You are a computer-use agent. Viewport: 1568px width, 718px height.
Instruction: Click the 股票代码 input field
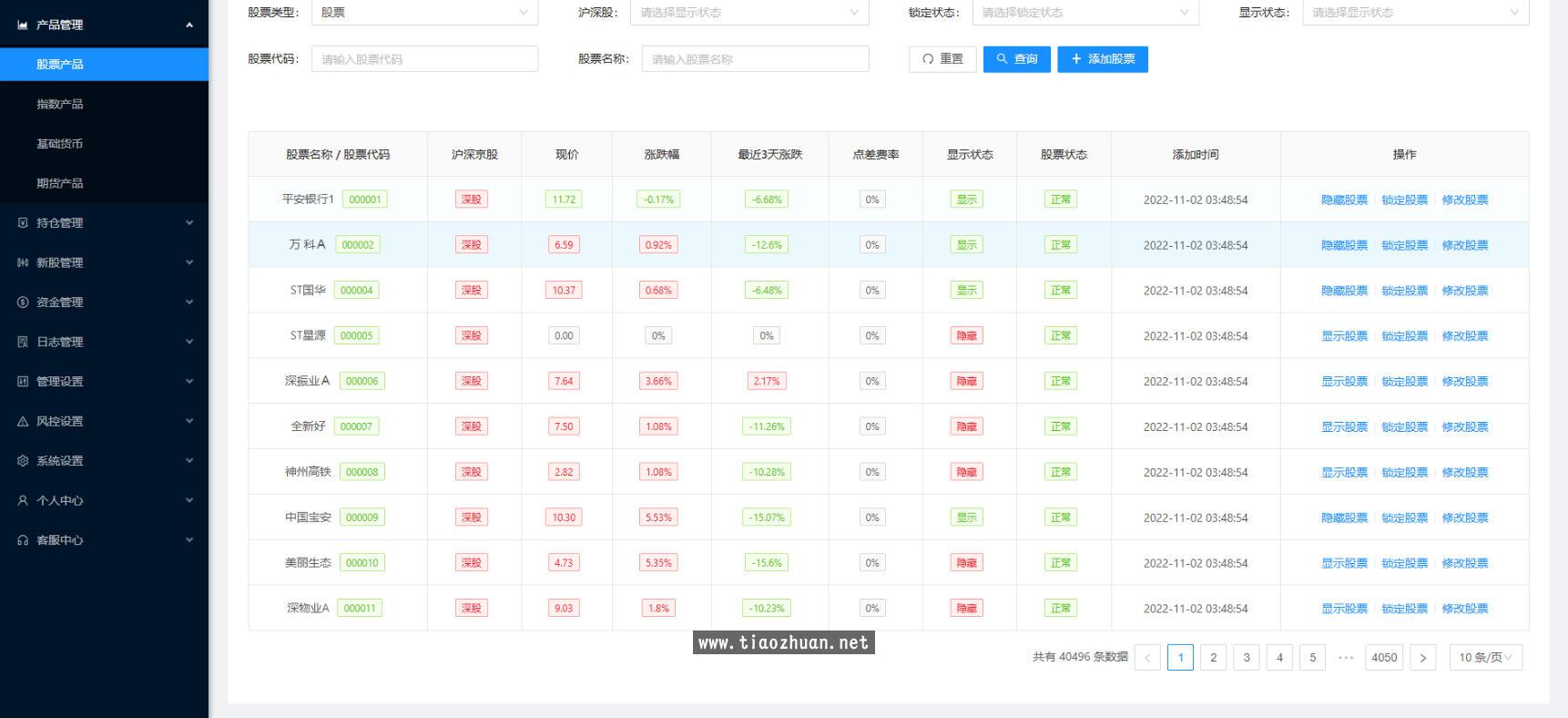tap(424, 58)
